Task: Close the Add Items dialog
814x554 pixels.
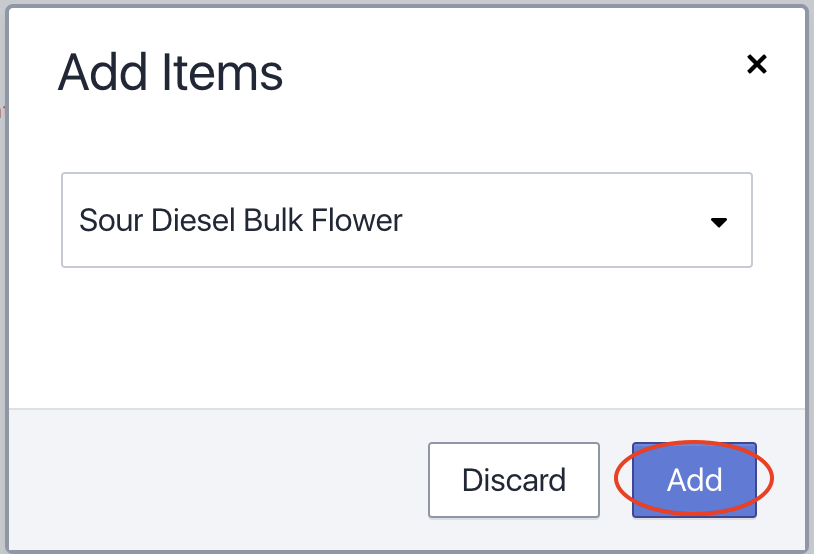Action: 757,65
